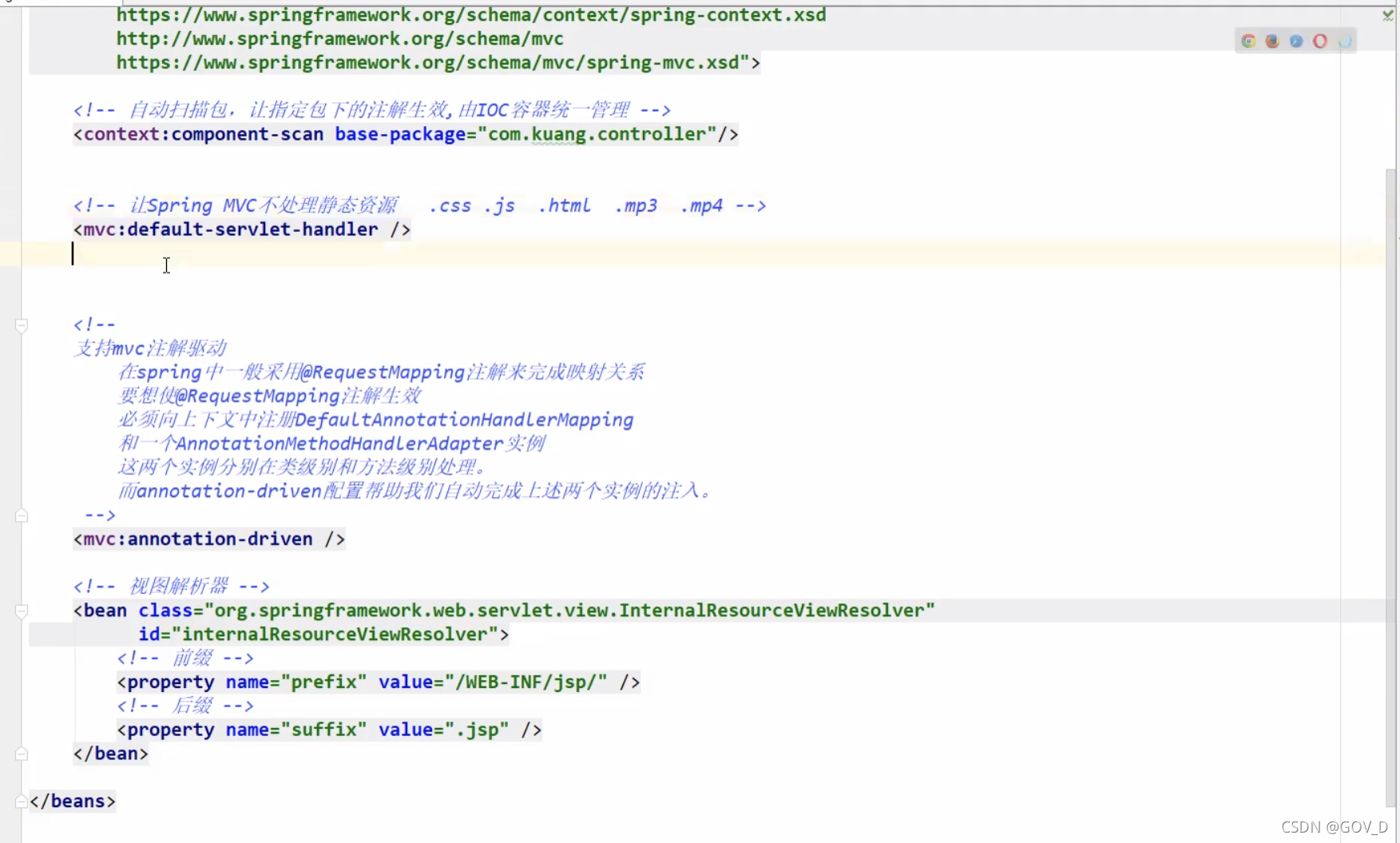The image size is (1400, 843).
Task: Collapse the mvc annotation comment block start
Action: 22,325
